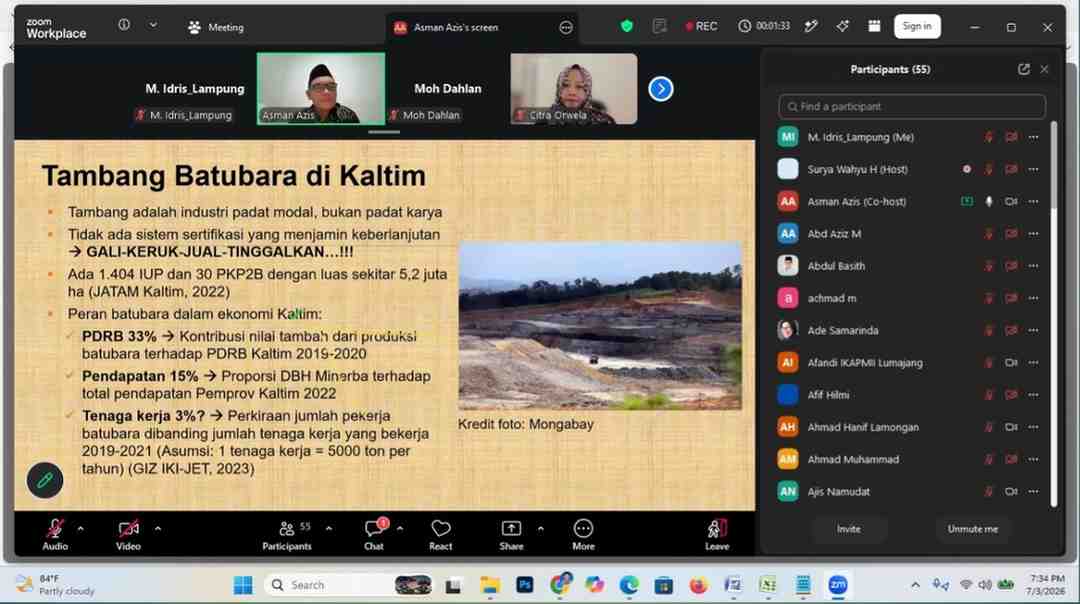This screenshot has width=1080, height=604.
Task: Expand the Audio options caret
Action: [81, 528]
